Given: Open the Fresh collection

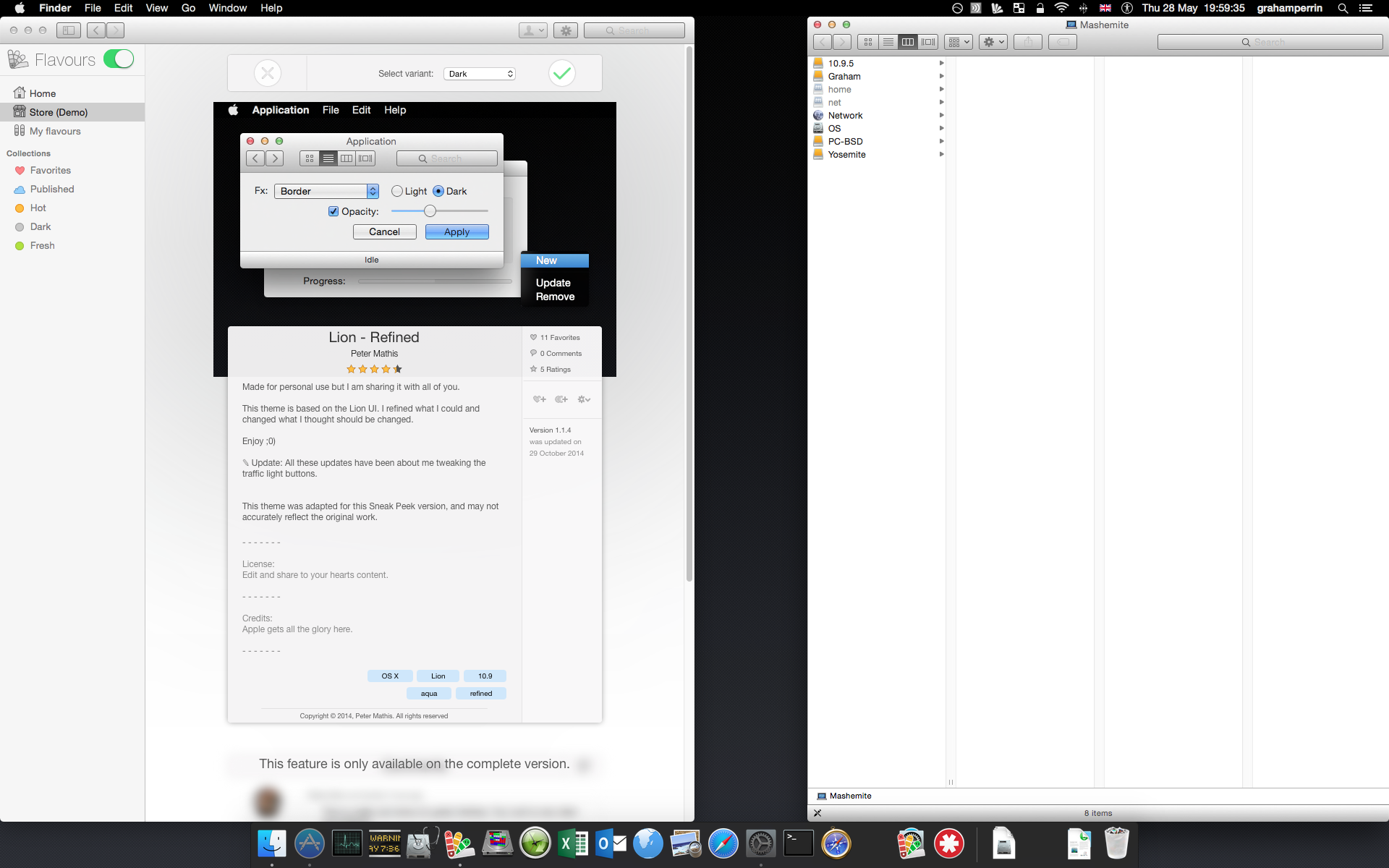Looking at the screenshot, I should 35,245.
